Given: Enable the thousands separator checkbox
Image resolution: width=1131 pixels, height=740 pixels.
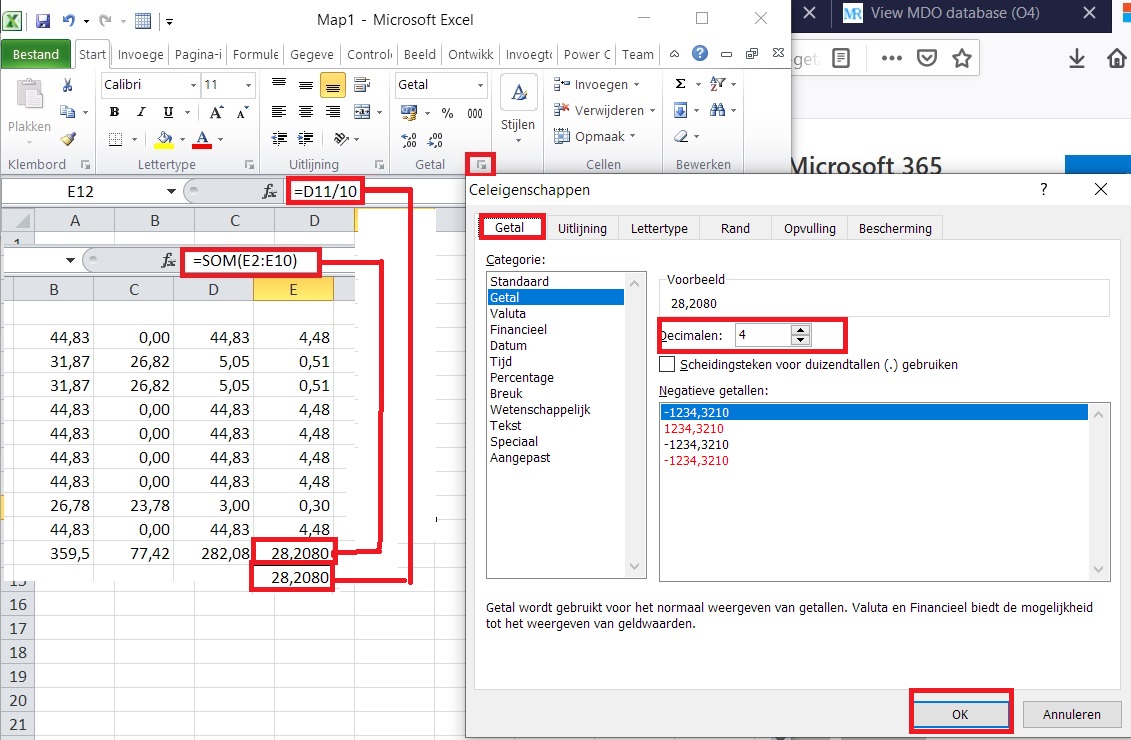Looking at the screenshot, I should pos(668,365).
